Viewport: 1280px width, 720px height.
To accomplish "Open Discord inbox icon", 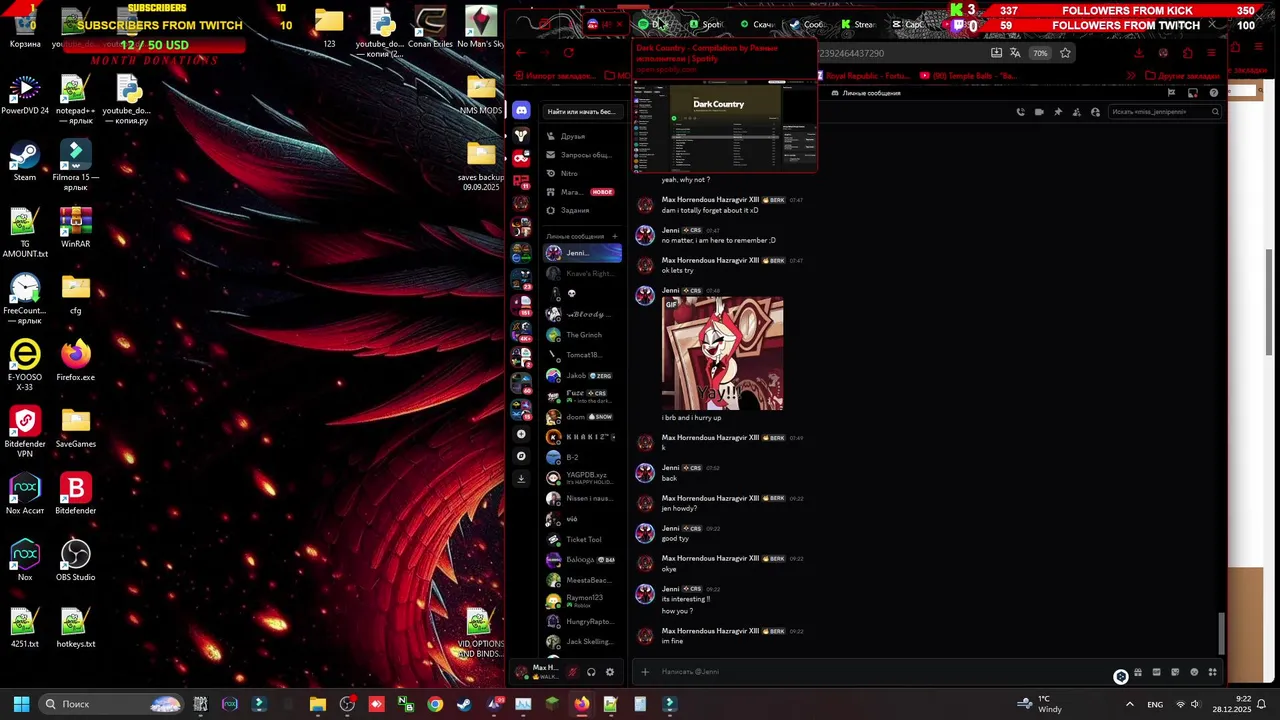I will 1192,93.
